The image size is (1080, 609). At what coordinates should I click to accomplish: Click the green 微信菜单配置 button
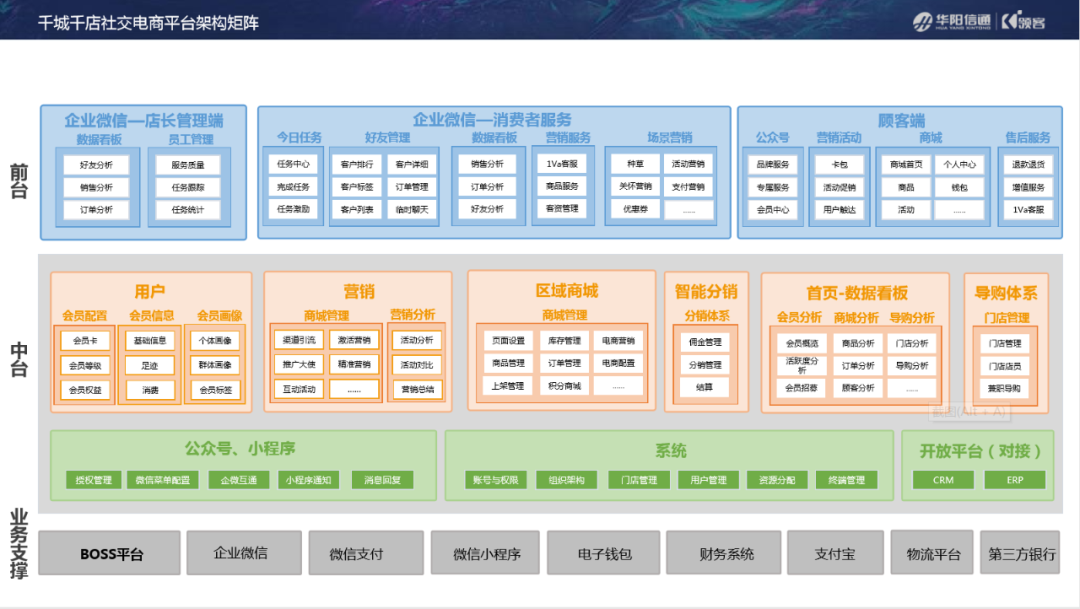pos(163,480)
